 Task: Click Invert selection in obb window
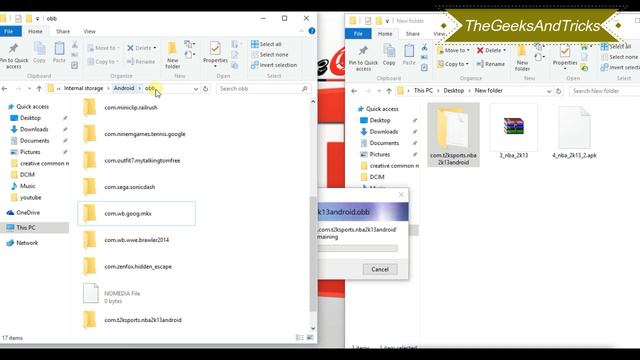[273, 65]
